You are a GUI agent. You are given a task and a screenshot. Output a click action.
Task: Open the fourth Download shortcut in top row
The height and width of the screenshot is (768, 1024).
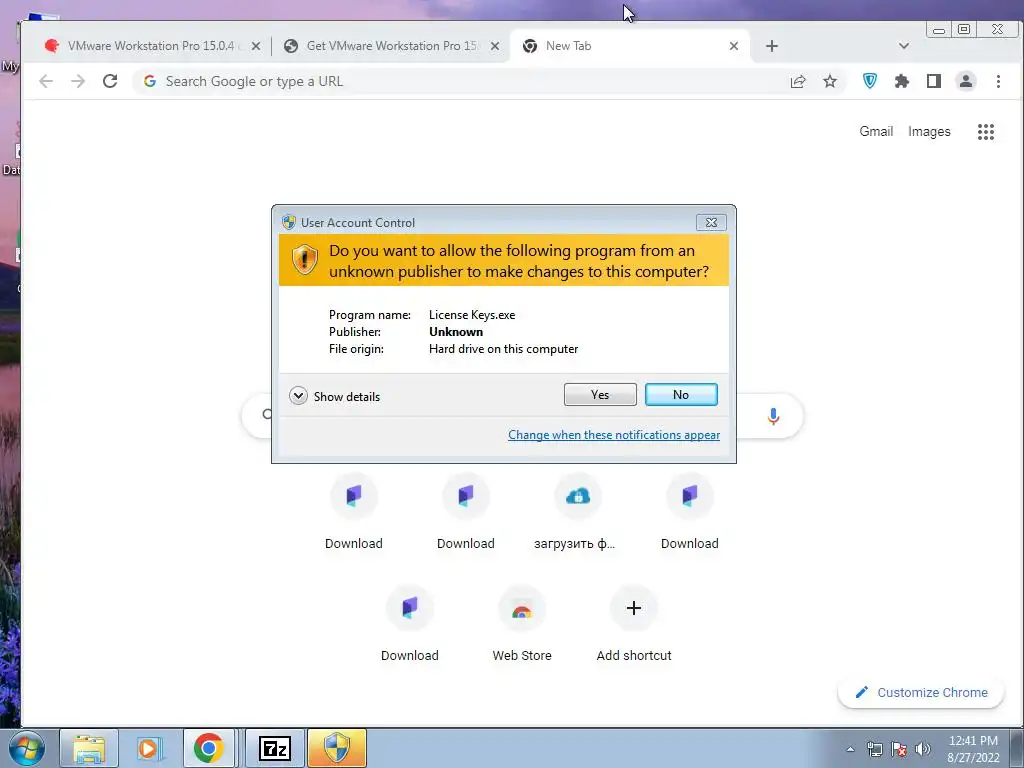pyautogui.click(x=690, y=513)
